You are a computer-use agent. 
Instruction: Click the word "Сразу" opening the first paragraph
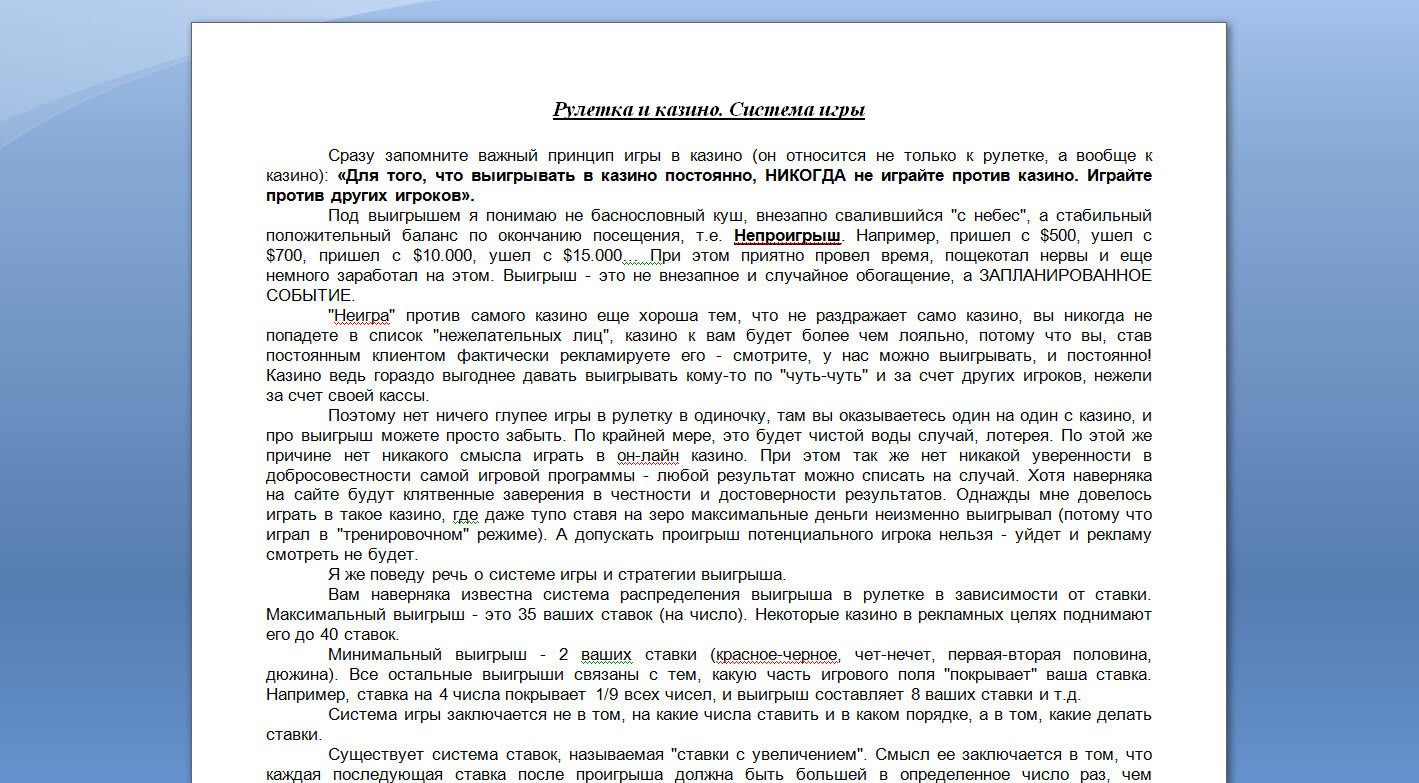tap(351, 156)
